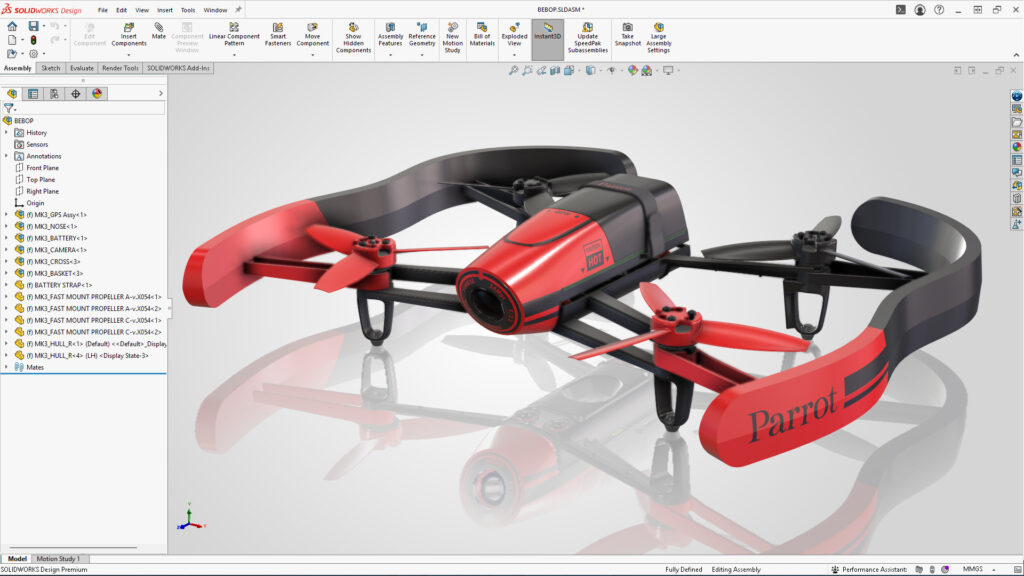Click Take Snapshot tool

[628, 35]
